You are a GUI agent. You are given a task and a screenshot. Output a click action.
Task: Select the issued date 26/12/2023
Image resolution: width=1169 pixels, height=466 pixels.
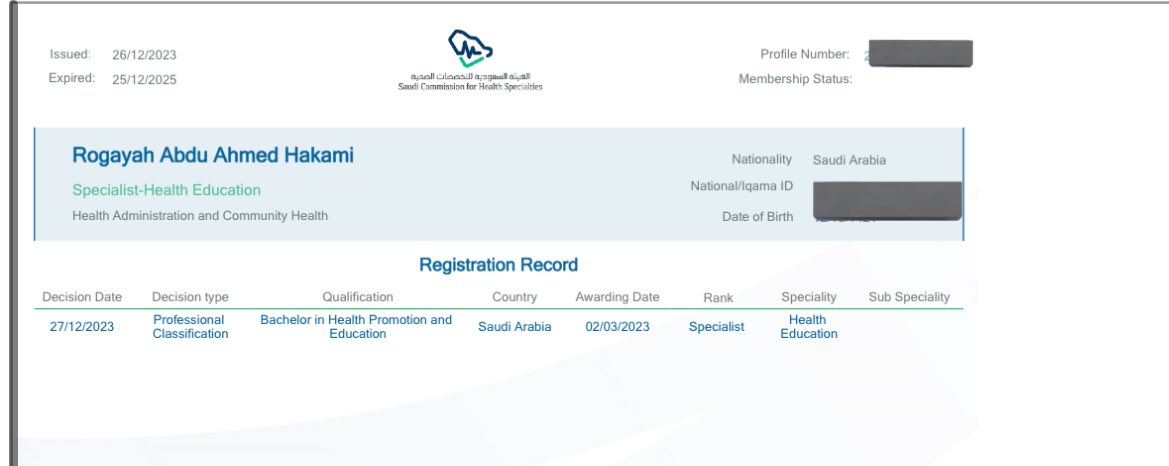click(x=145, y=55)
